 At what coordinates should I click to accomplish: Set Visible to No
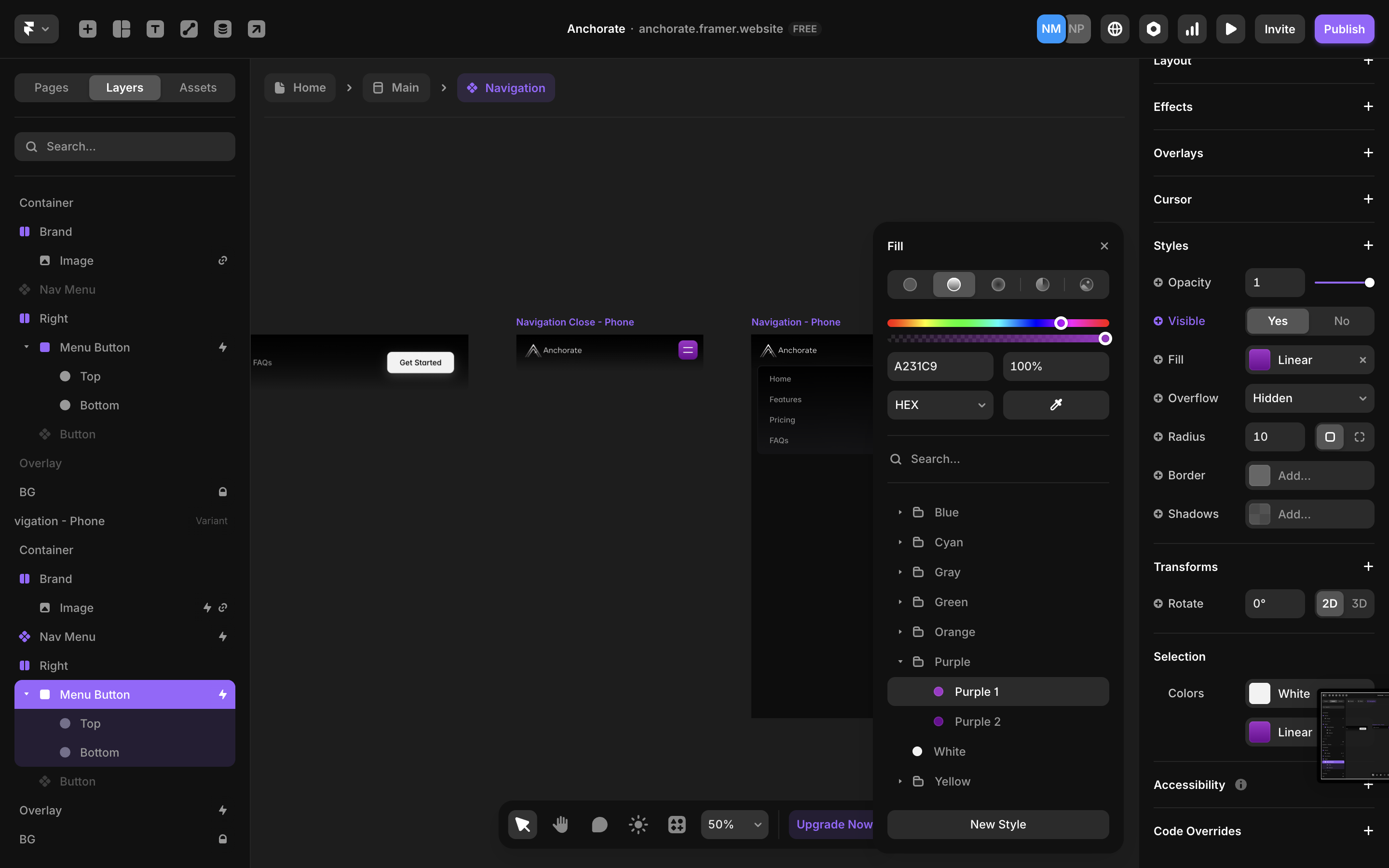[x=1341, y=321]
